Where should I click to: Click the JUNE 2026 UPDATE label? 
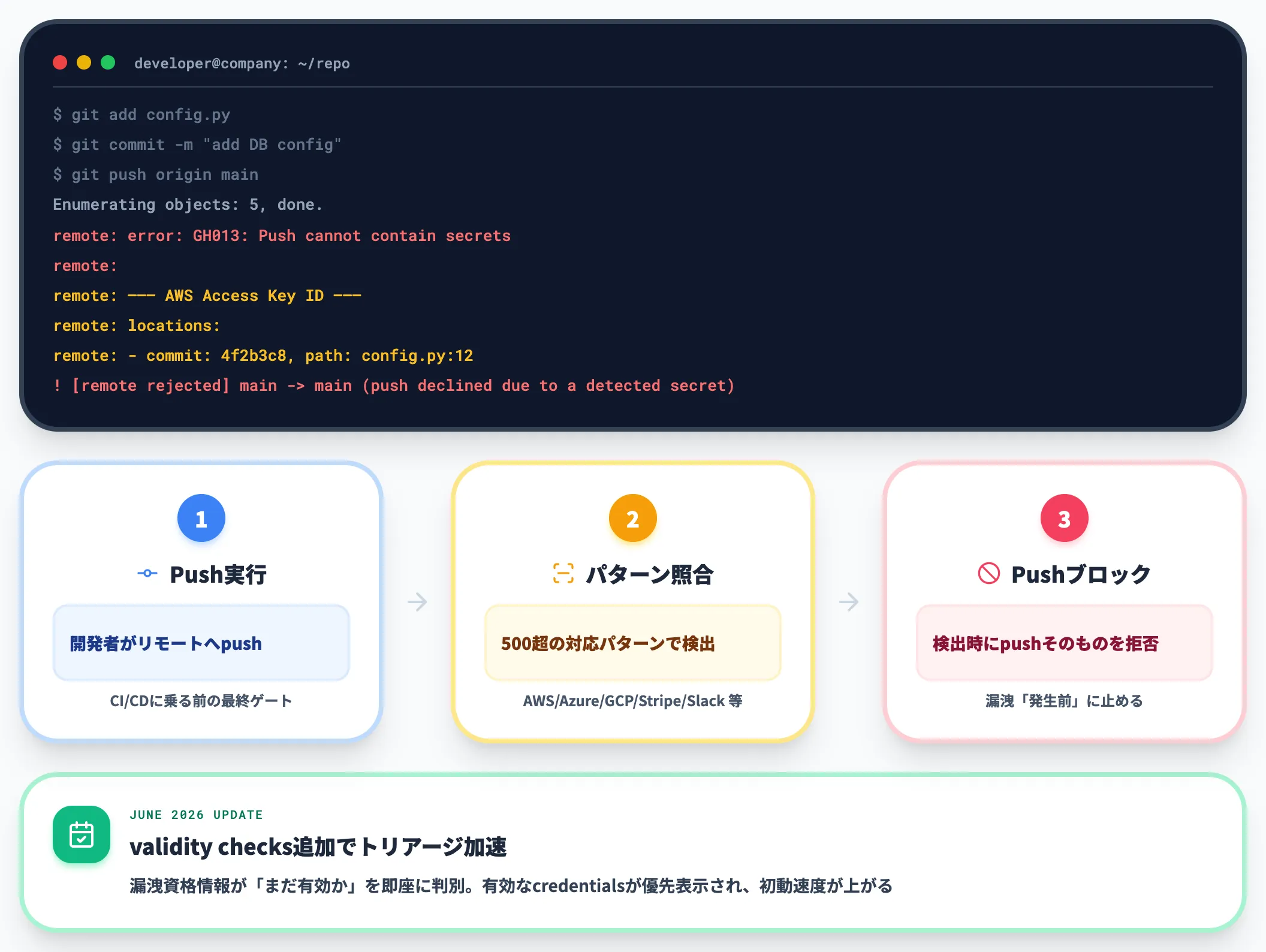click(197, 815)
